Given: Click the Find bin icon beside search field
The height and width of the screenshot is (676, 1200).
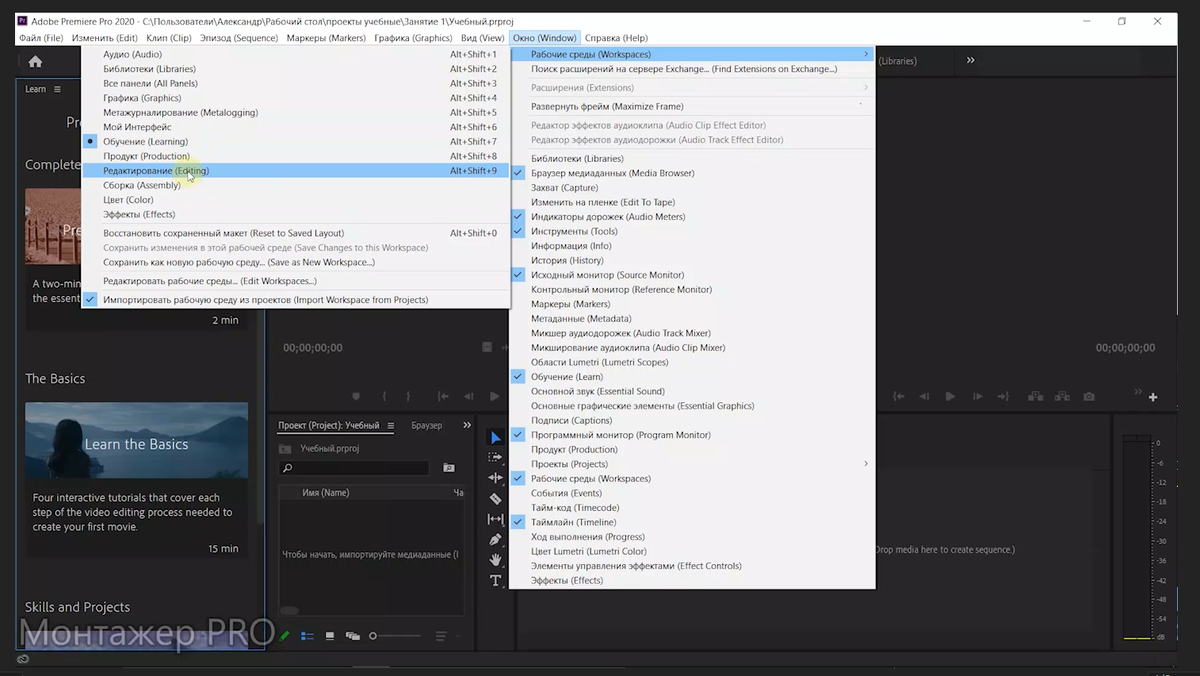Looking at the screenshot, I should [449, 468].
